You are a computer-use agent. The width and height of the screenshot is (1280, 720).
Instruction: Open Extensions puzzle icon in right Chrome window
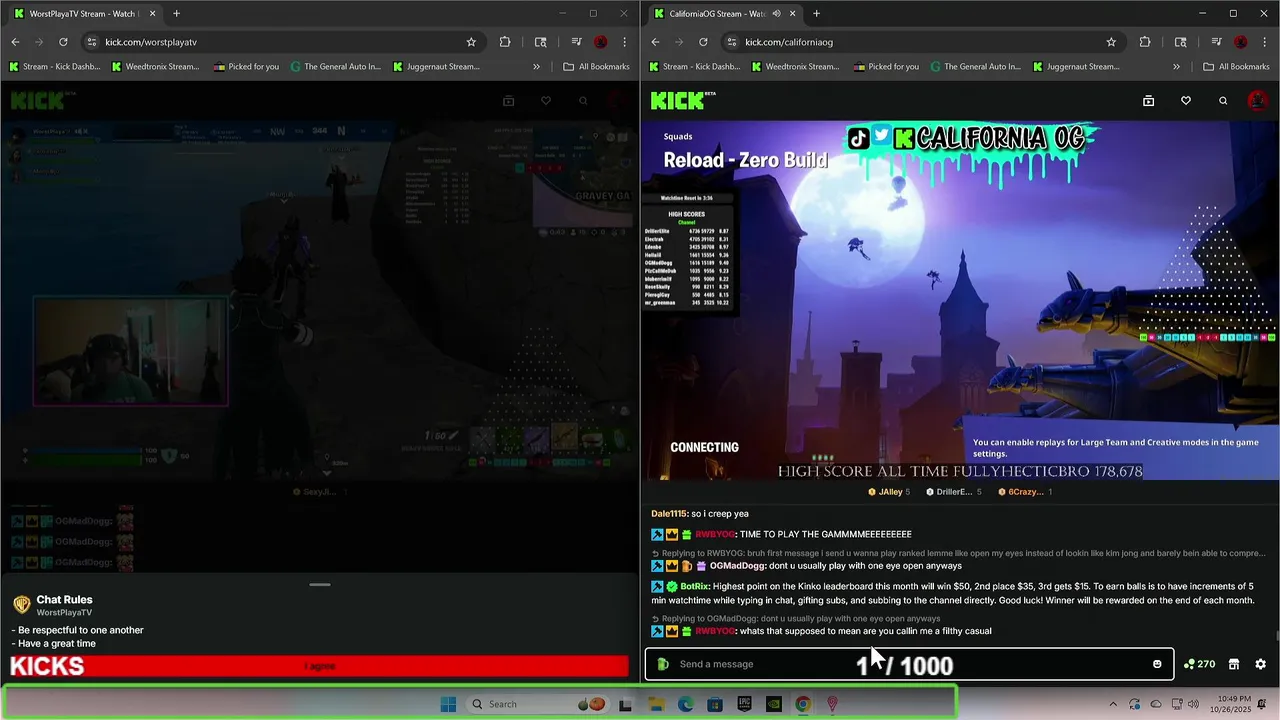pyautogui.click(x=1145, y=42)
